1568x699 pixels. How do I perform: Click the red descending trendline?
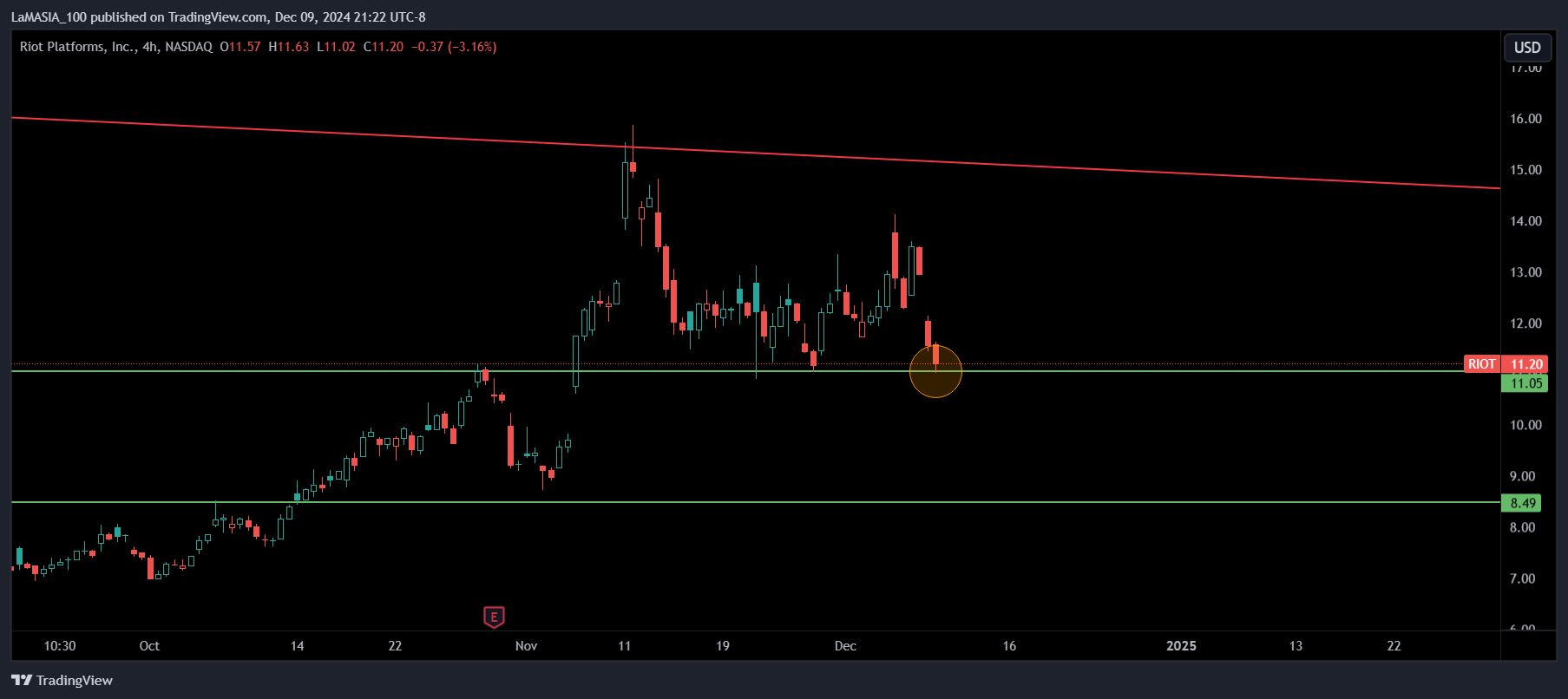coord(755,153)
